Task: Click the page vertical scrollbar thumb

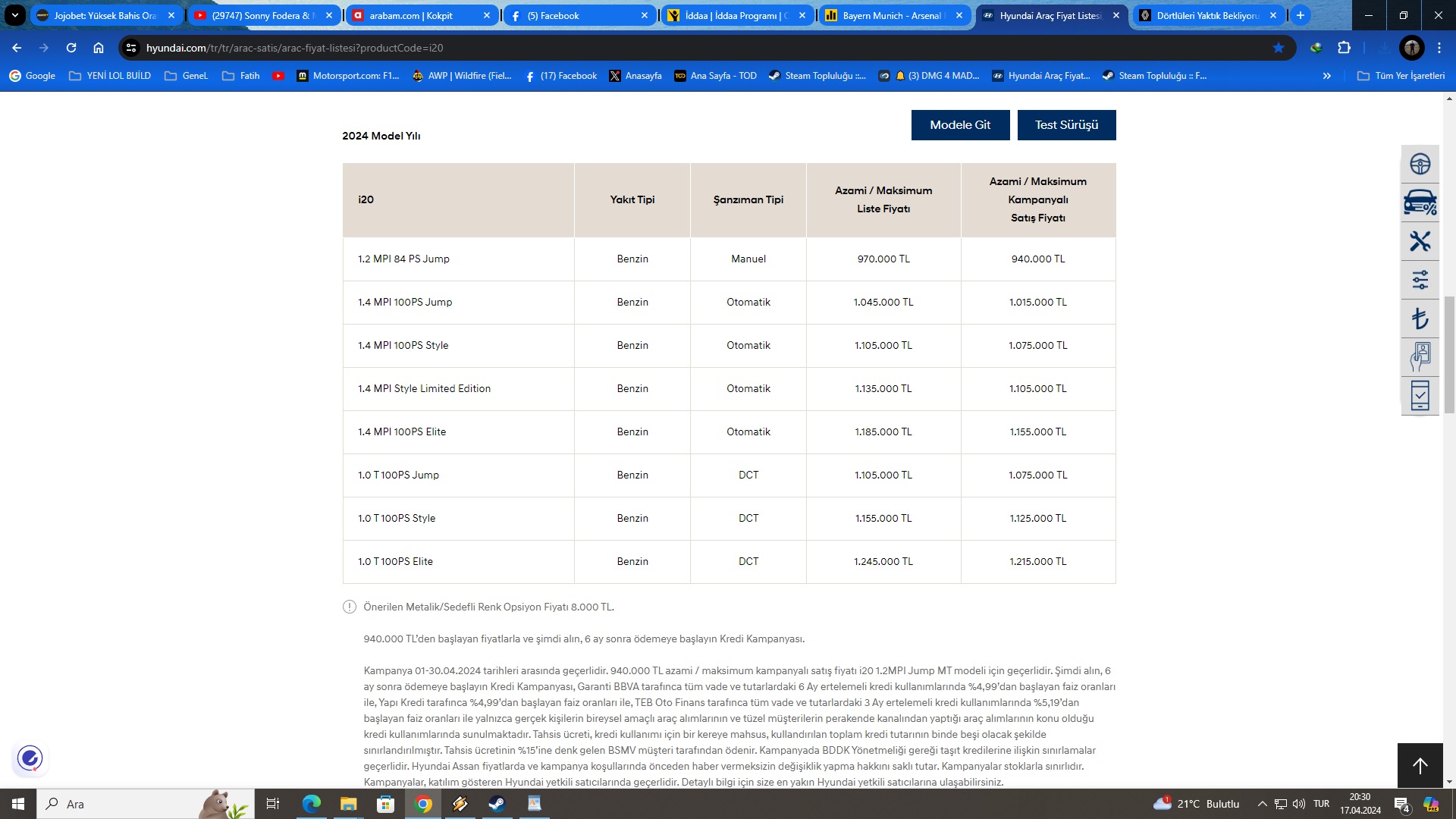Action: tap(1449, 355)
